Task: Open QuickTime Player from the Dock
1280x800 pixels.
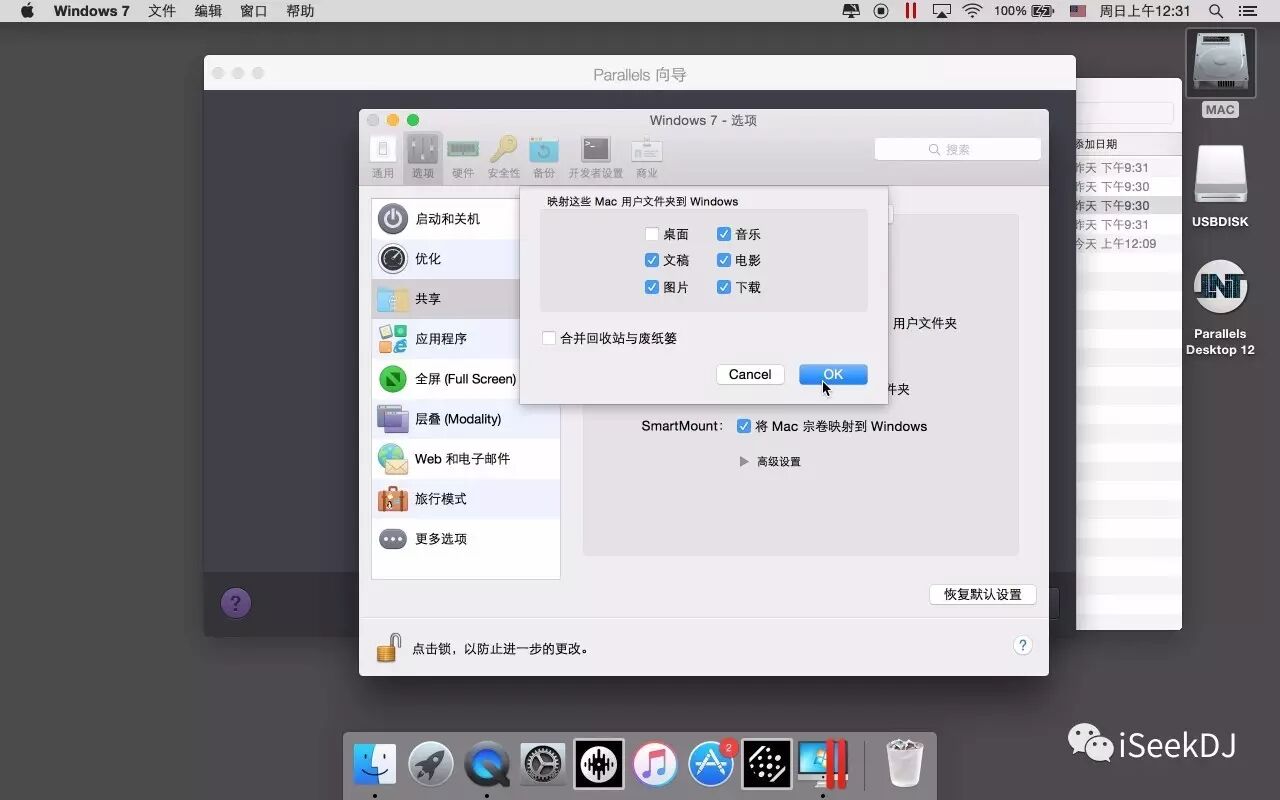Action: 487,765
